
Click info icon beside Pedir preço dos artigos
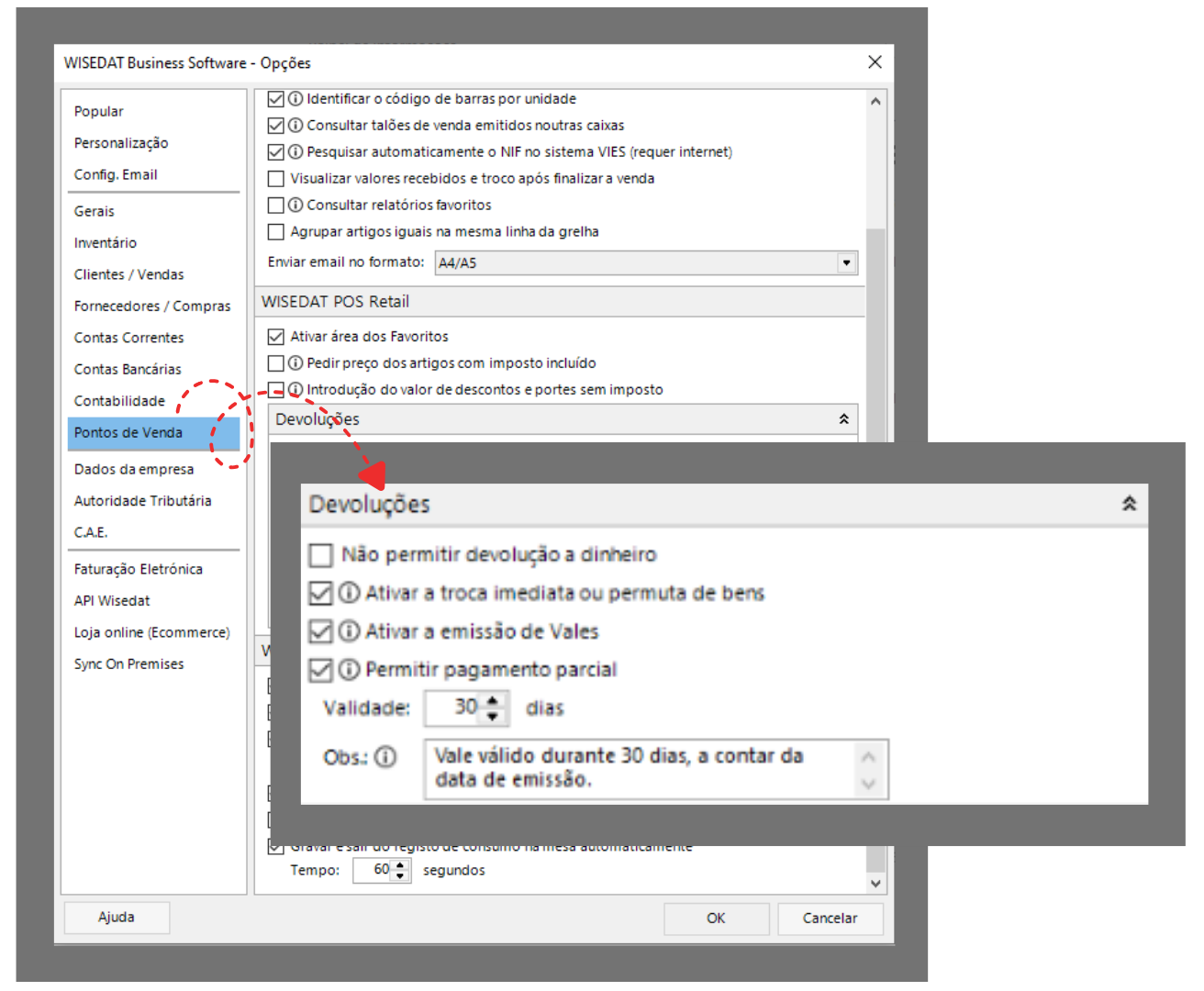pyautogui.click(x=295, y=363)
